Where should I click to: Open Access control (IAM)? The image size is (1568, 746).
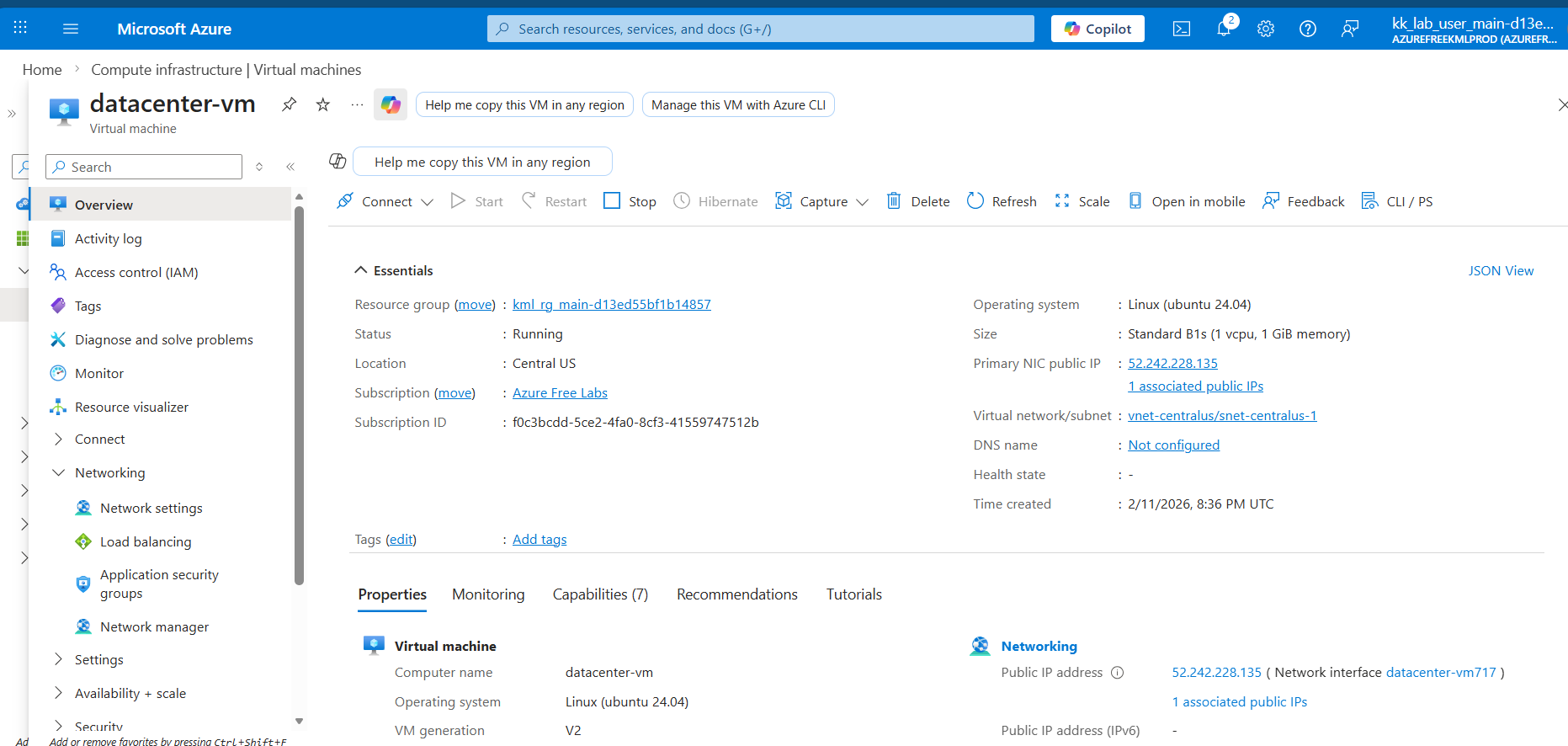(160, 272)
